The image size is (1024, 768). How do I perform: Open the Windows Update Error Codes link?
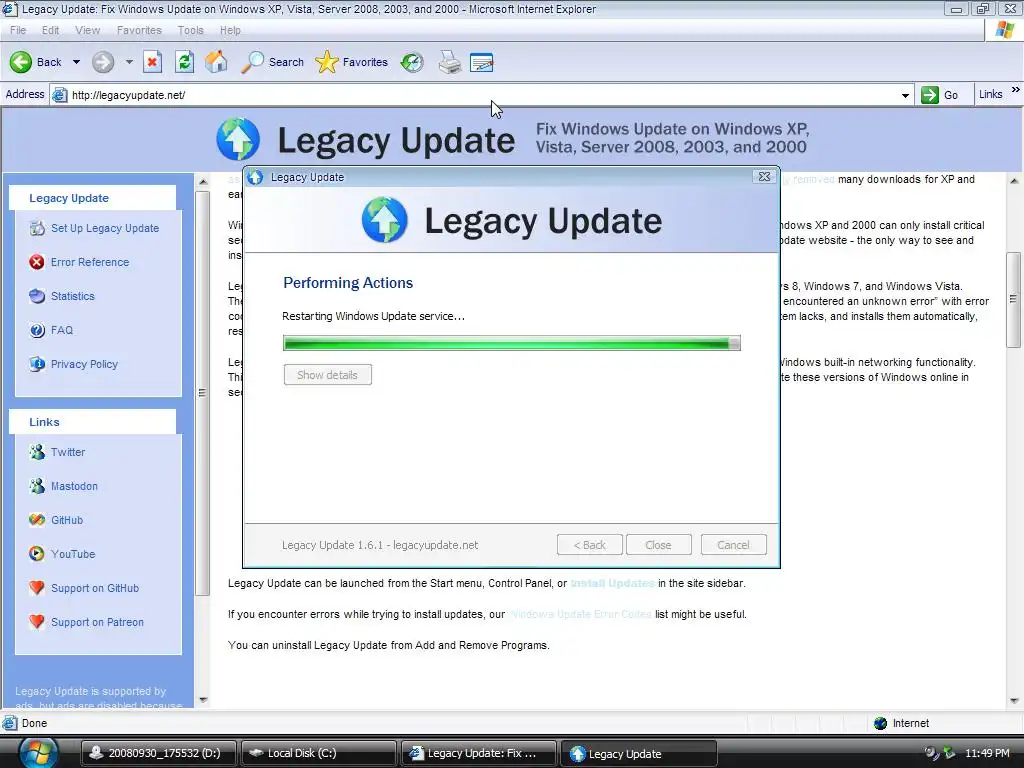(580, 614)
